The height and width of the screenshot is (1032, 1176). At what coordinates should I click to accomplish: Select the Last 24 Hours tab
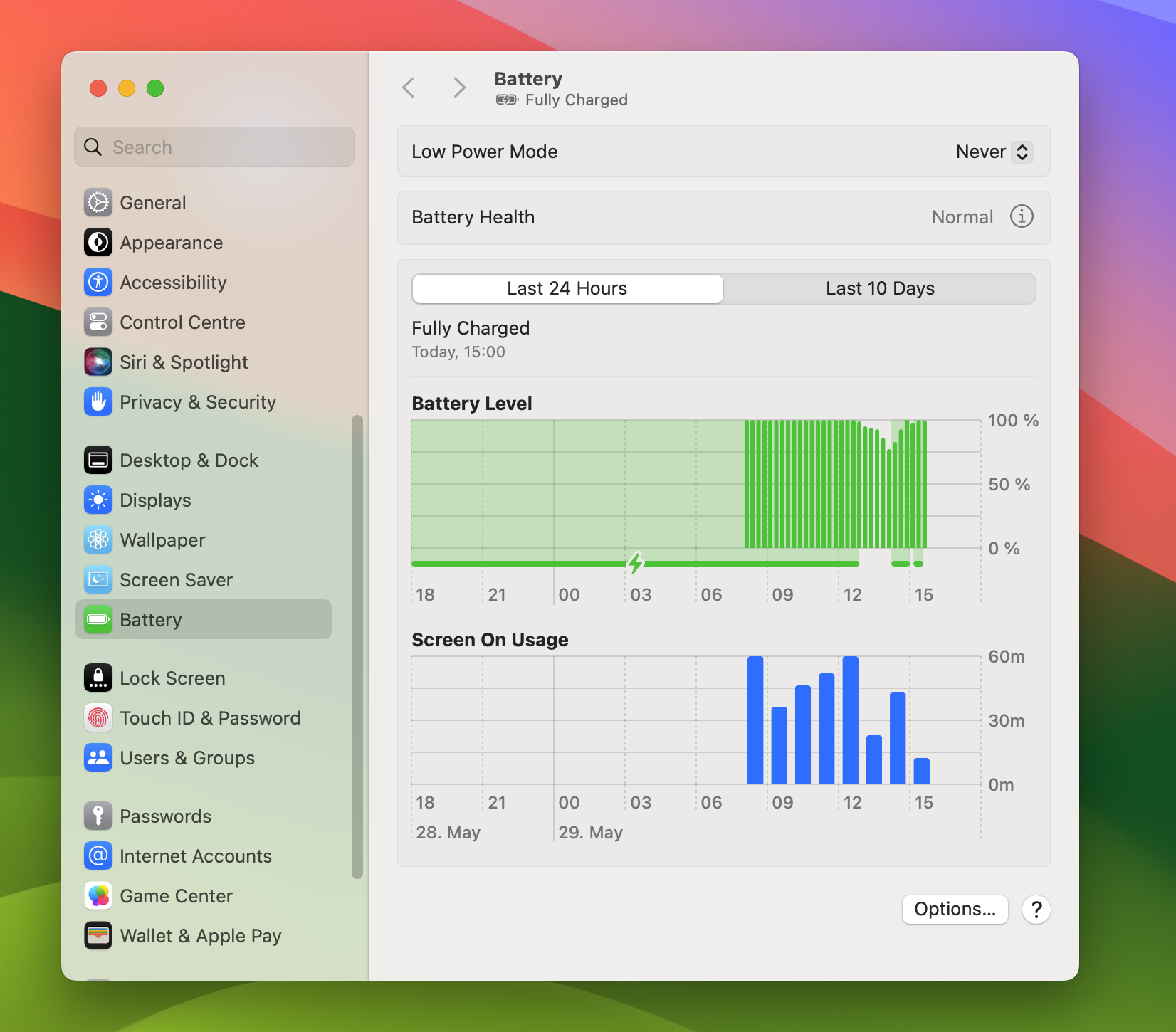(567, 288)
